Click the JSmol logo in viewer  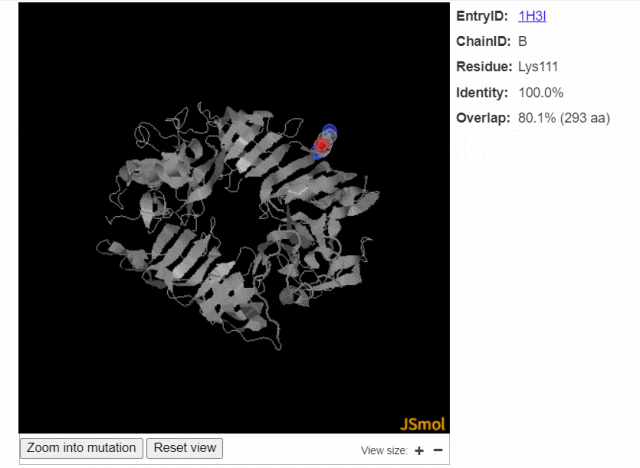pyautogui.click(x=422, y=424)
